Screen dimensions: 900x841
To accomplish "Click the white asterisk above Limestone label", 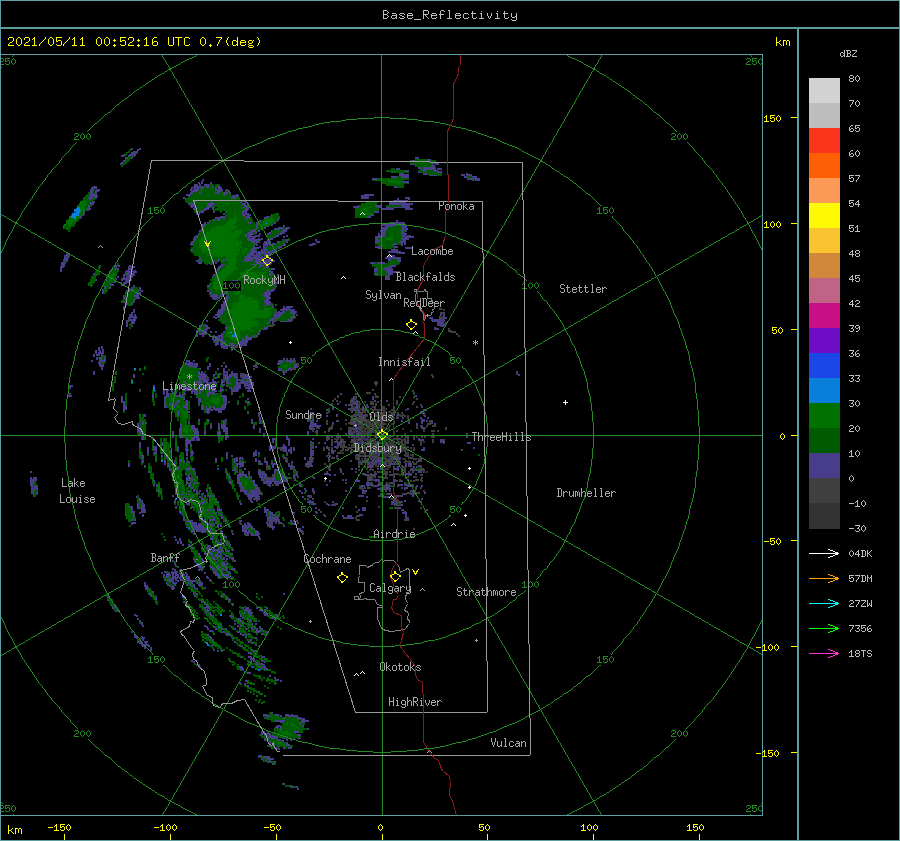I will click(189, 377).
